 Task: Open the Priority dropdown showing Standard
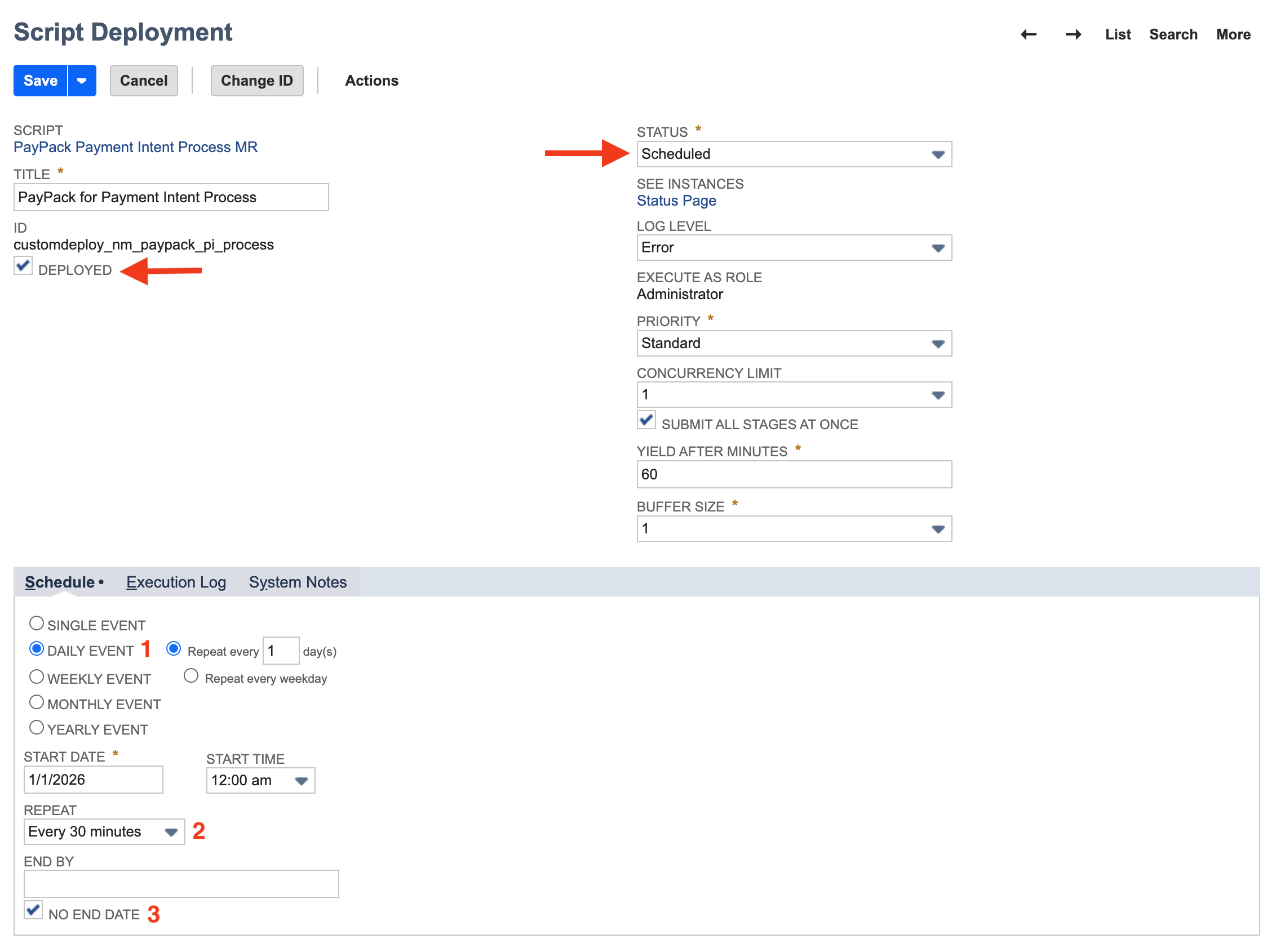pyautogui.click(x=938, y=343)
